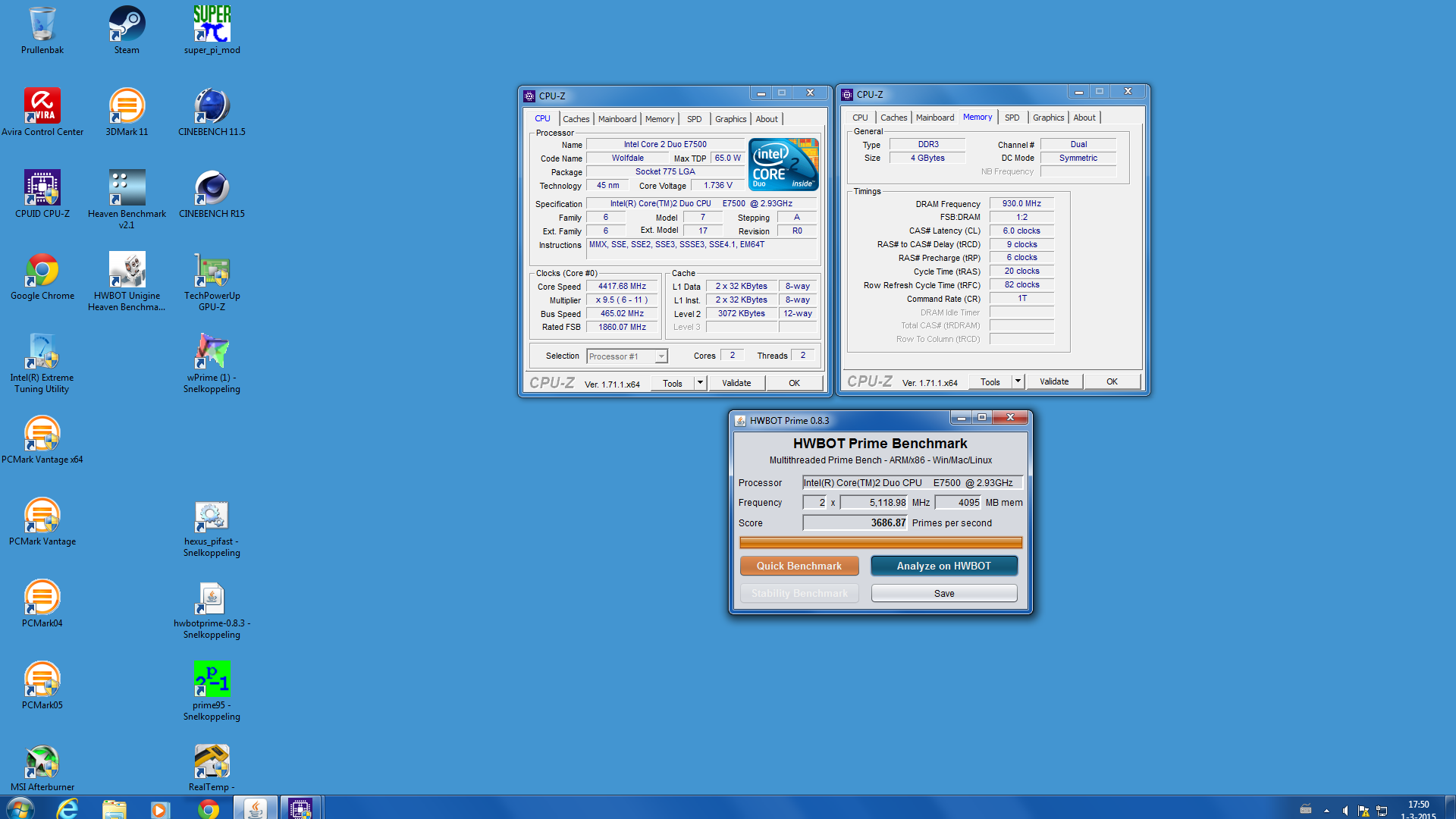The height and width of the screenshot is (819, 1456).
Task: Open Windows Explorer from the taskbar
Action: (x=115, y=808)
